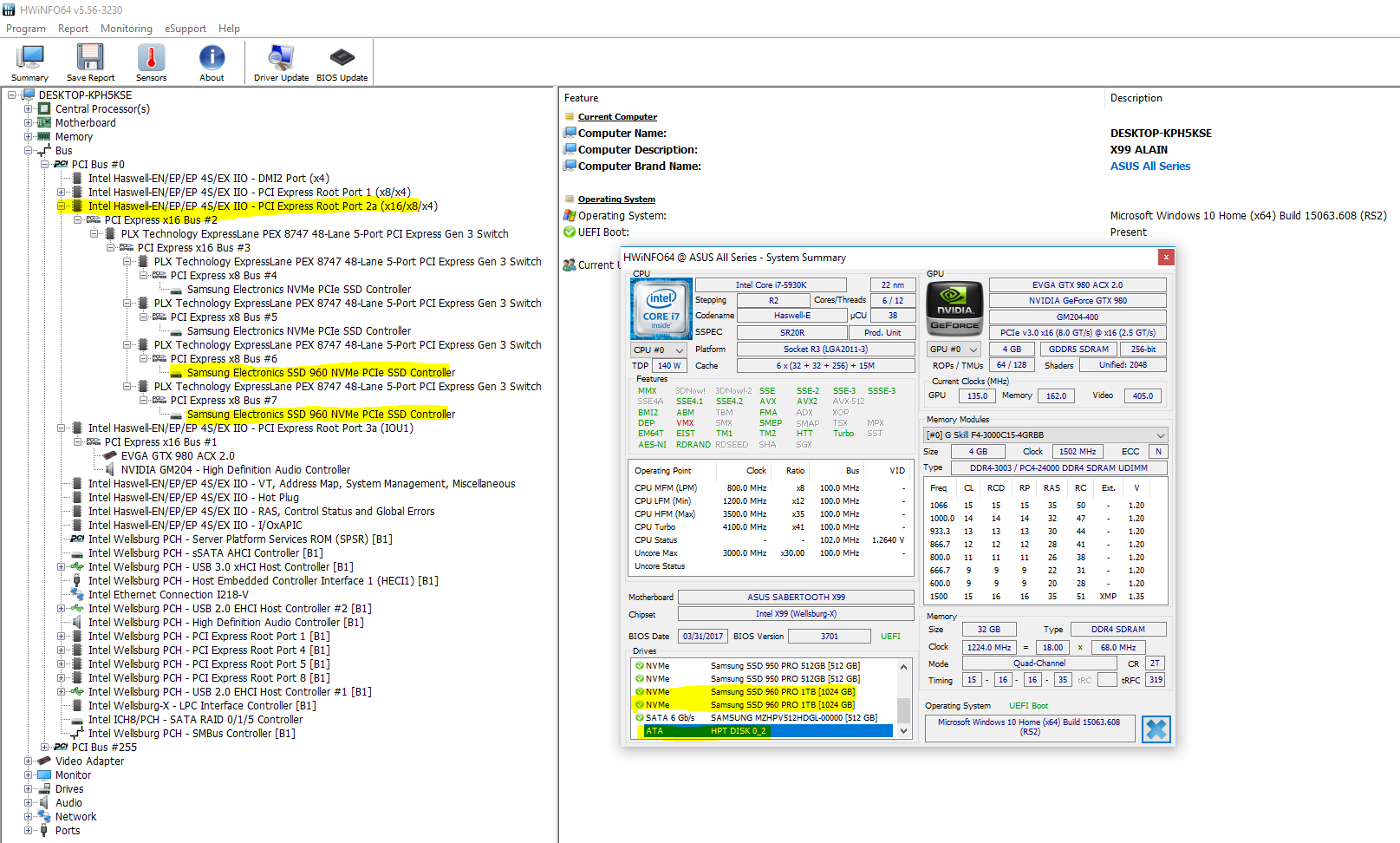Screen dimensions: 1400x843
Task: Collapse PCI Express x16 Bus #2 node
Action: (78, 220)
